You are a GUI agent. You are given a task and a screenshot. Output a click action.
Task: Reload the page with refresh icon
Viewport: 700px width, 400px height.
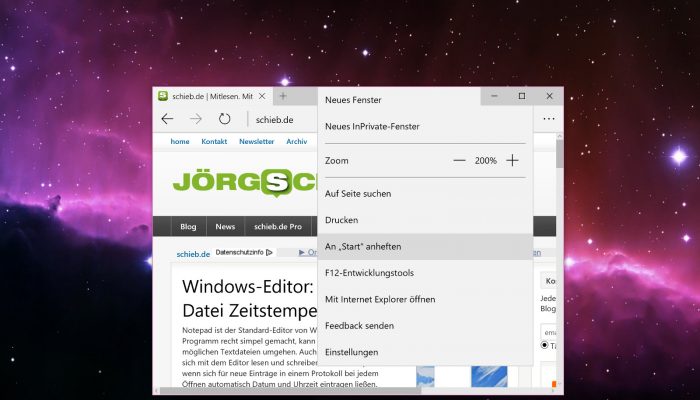click(x=224, y=119)
